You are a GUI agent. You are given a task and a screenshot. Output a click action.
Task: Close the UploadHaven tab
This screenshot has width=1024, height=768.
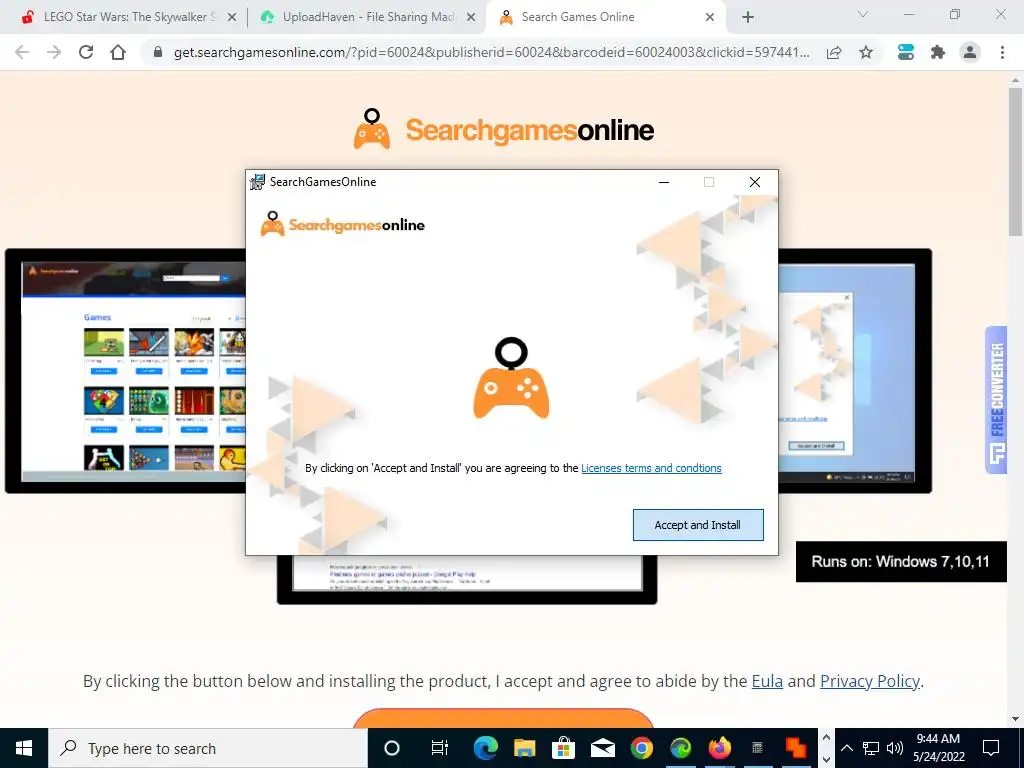click(471, 18)
